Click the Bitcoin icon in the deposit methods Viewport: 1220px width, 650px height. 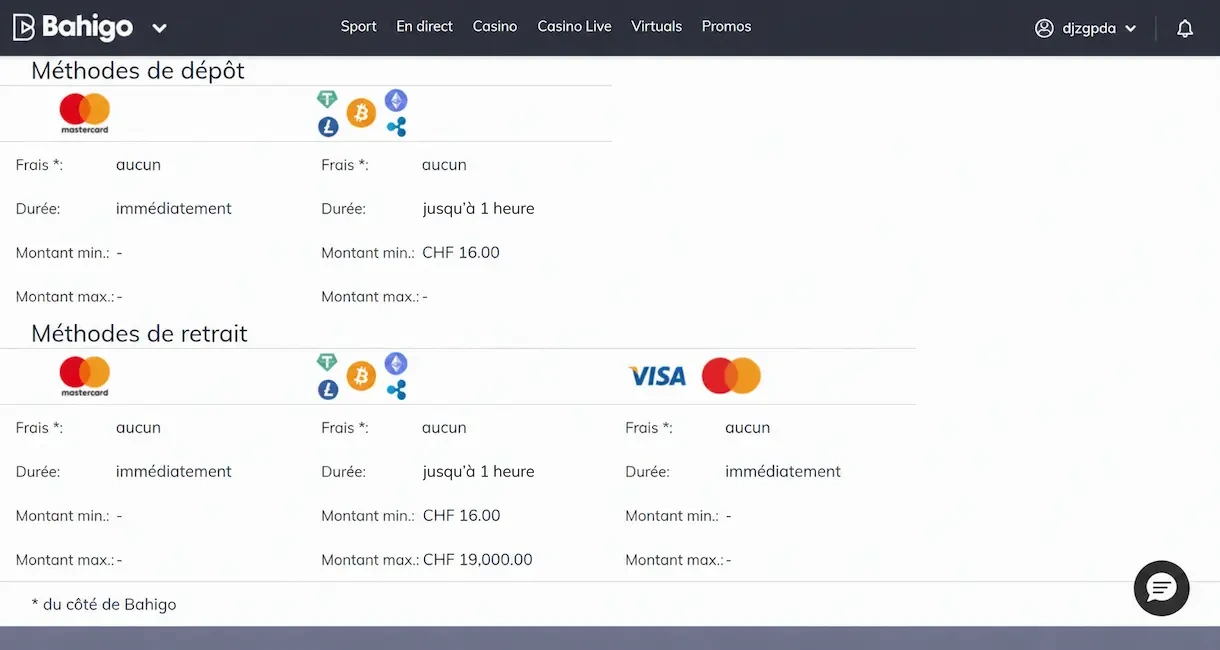pos(361,113)
